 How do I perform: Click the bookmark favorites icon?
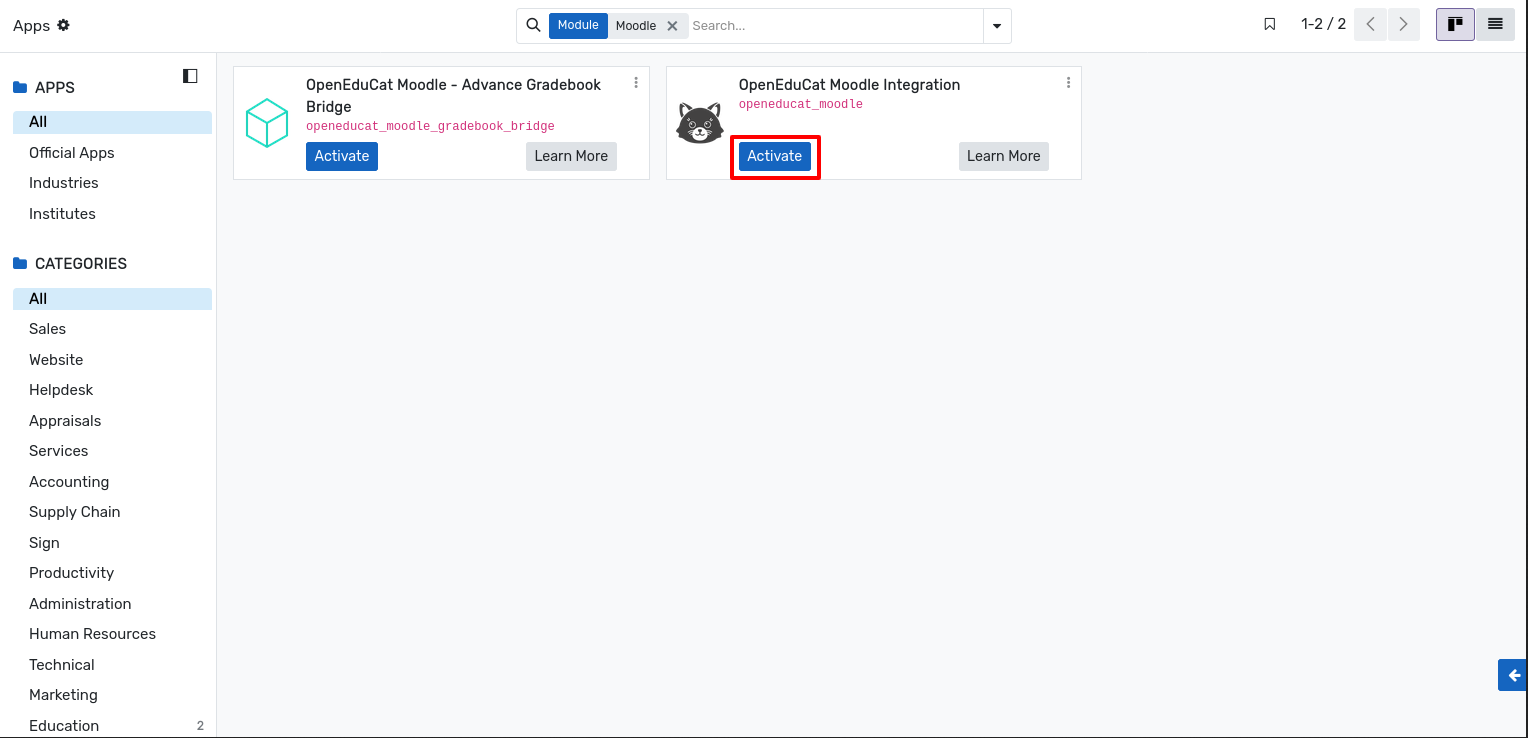[x=1270, y=24]
